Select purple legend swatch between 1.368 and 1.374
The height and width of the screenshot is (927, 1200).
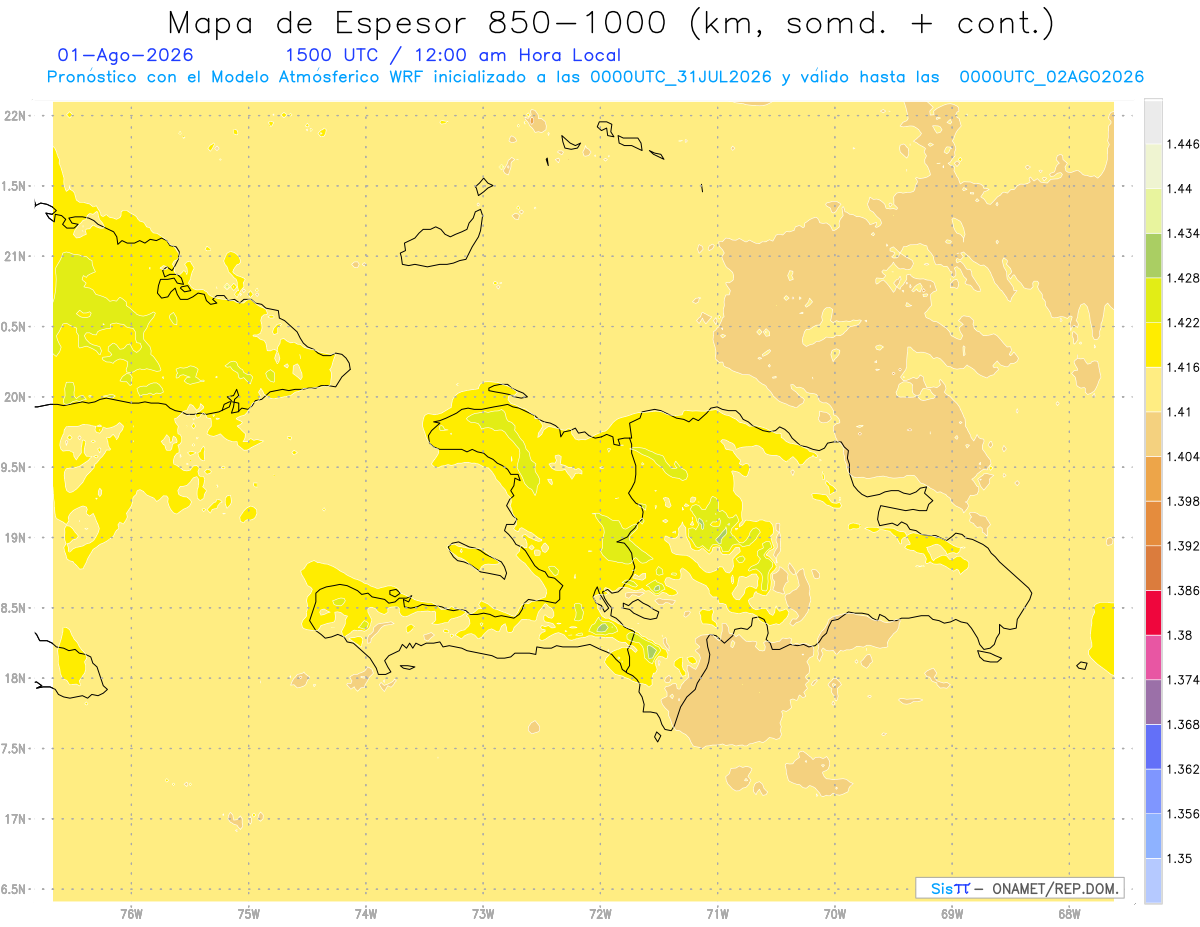click(x=1153, y=702)
